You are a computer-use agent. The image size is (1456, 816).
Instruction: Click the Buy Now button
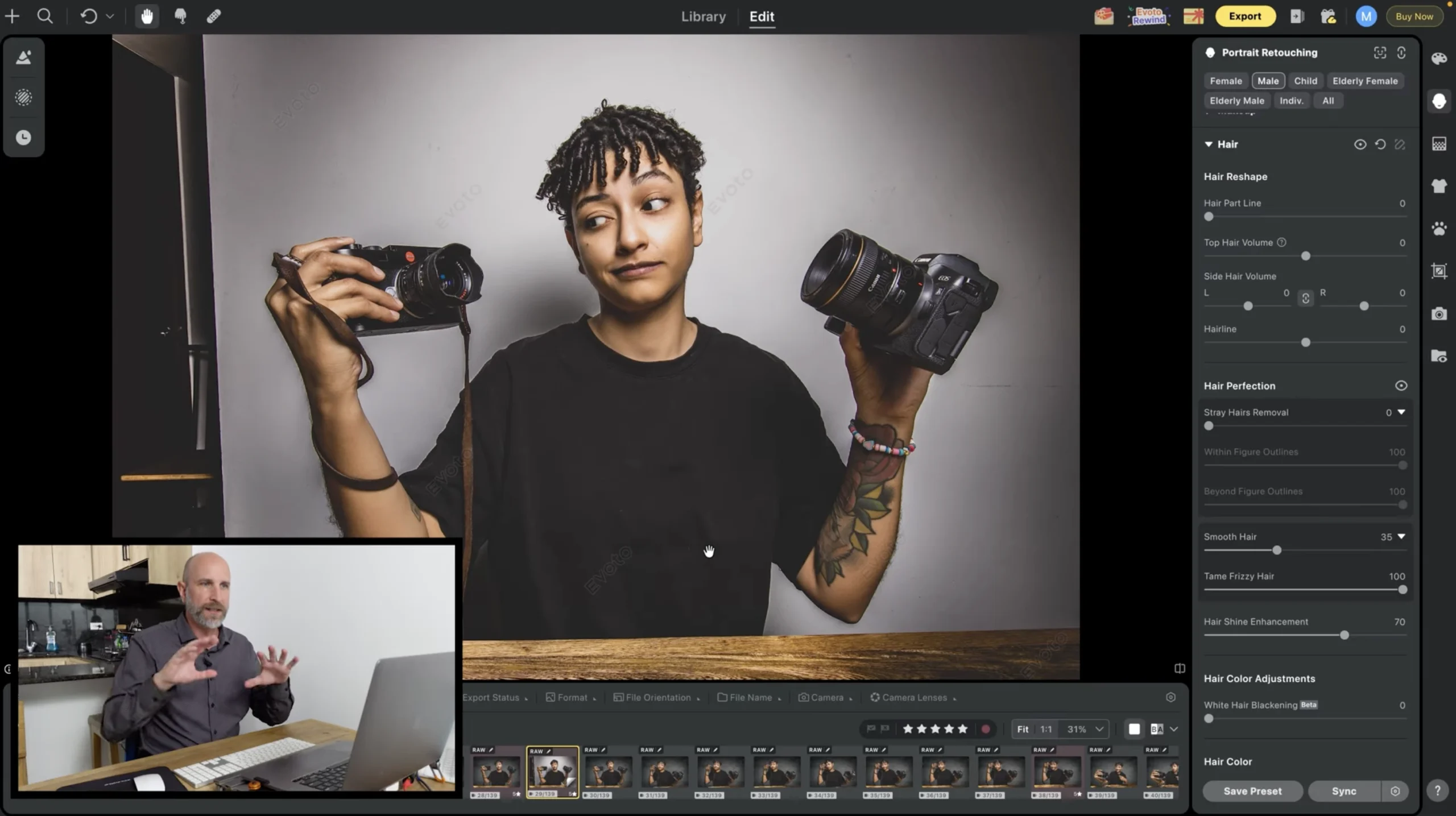pos(1414,16)
